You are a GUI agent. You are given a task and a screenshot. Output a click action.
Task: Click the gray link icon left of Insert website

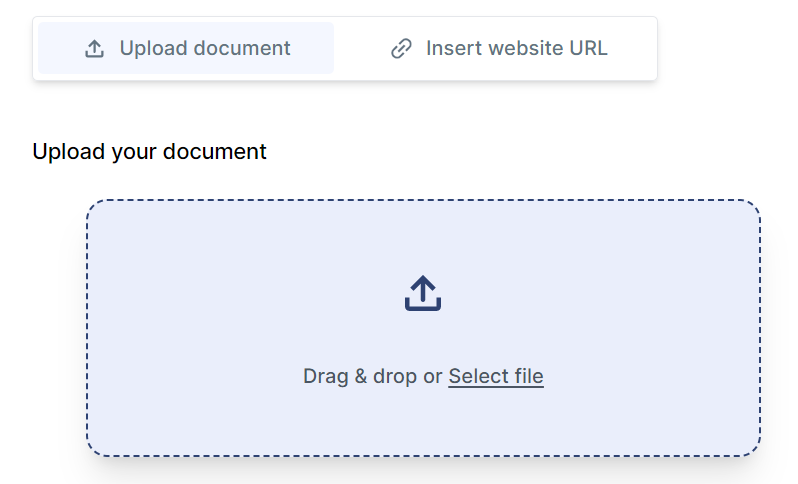(x=401, y=49)
